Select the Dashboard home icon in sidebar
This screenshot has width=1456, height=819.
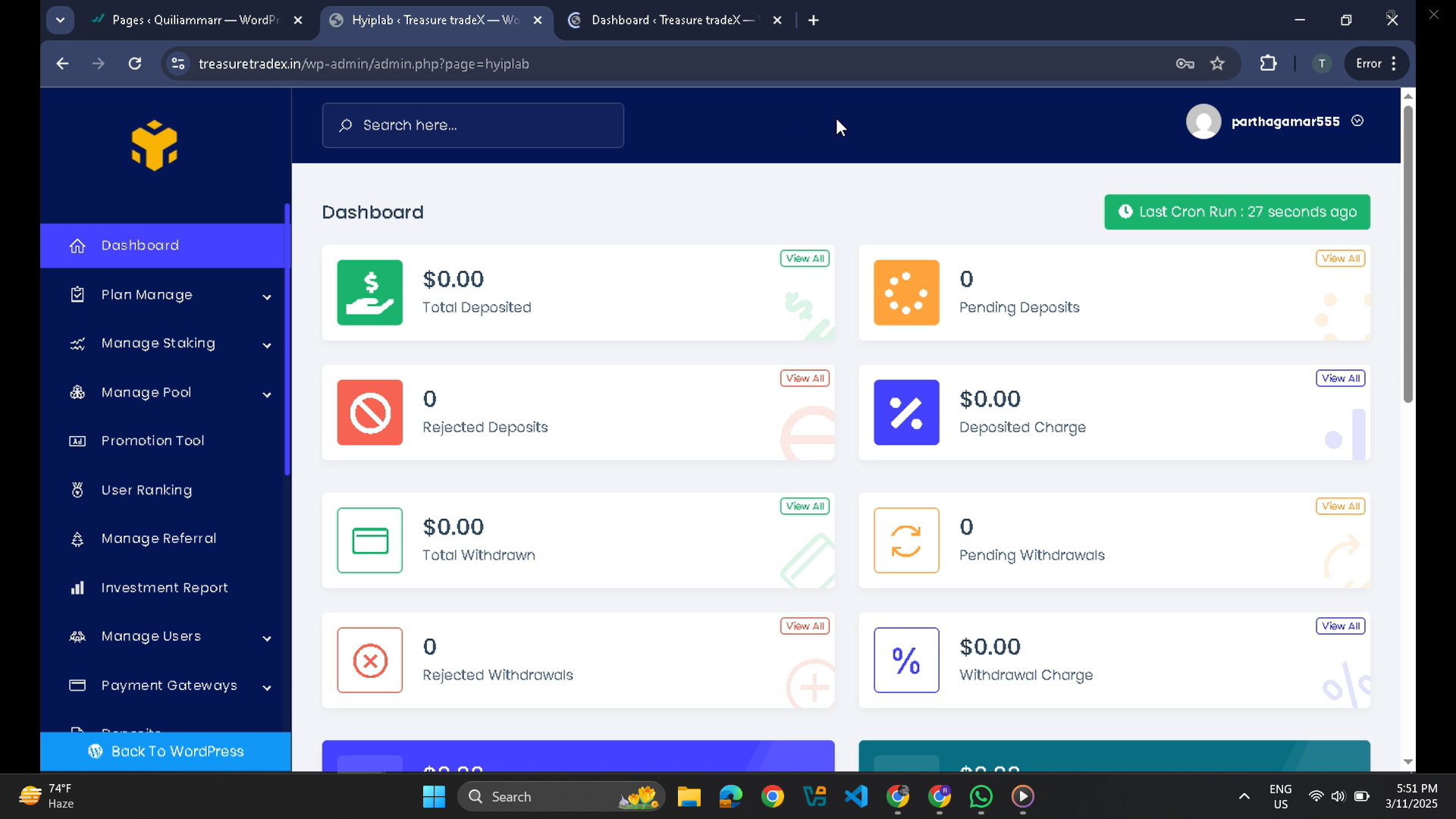[x=79, y=245]
